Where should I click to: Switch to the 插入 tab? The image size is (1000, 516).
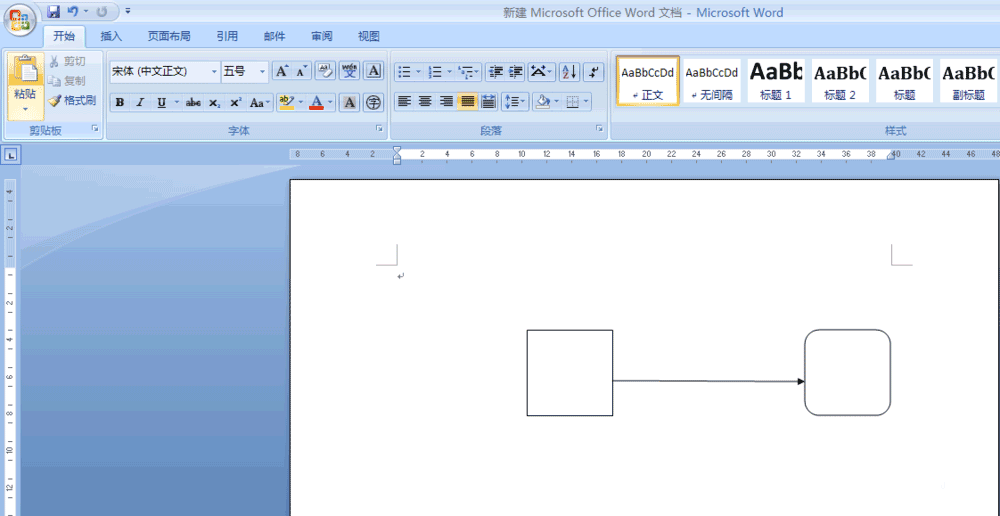111,36
